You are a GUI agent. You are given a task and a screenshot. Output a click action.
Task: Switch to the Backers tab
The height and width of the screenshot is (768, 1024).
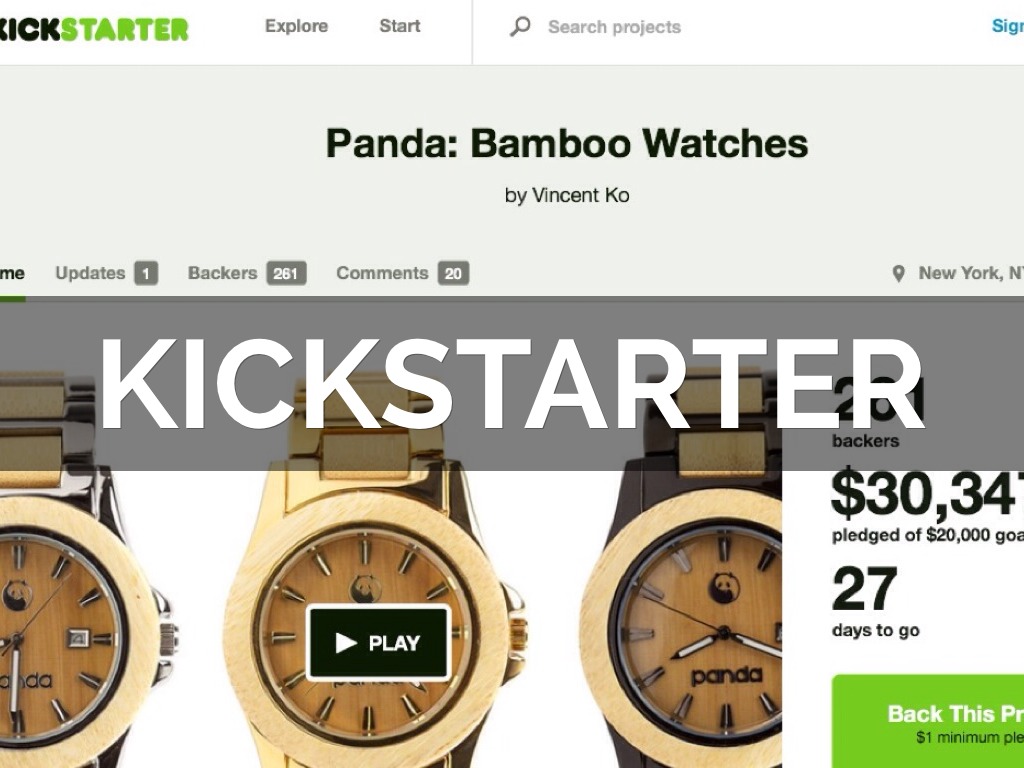(x=222, y=273)
